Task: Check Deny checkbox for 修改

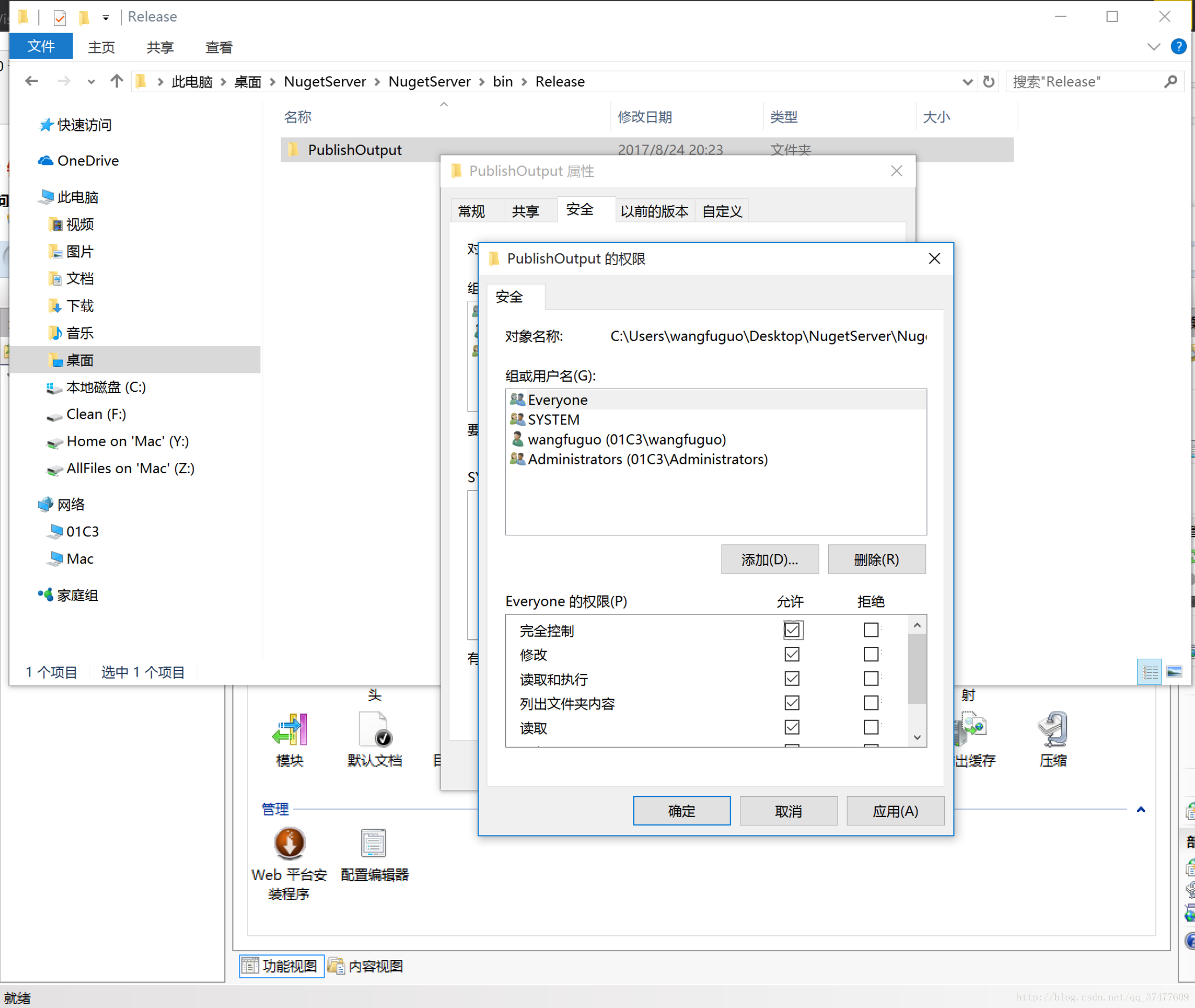Action: pyautogui.click(x=871, y=654)
